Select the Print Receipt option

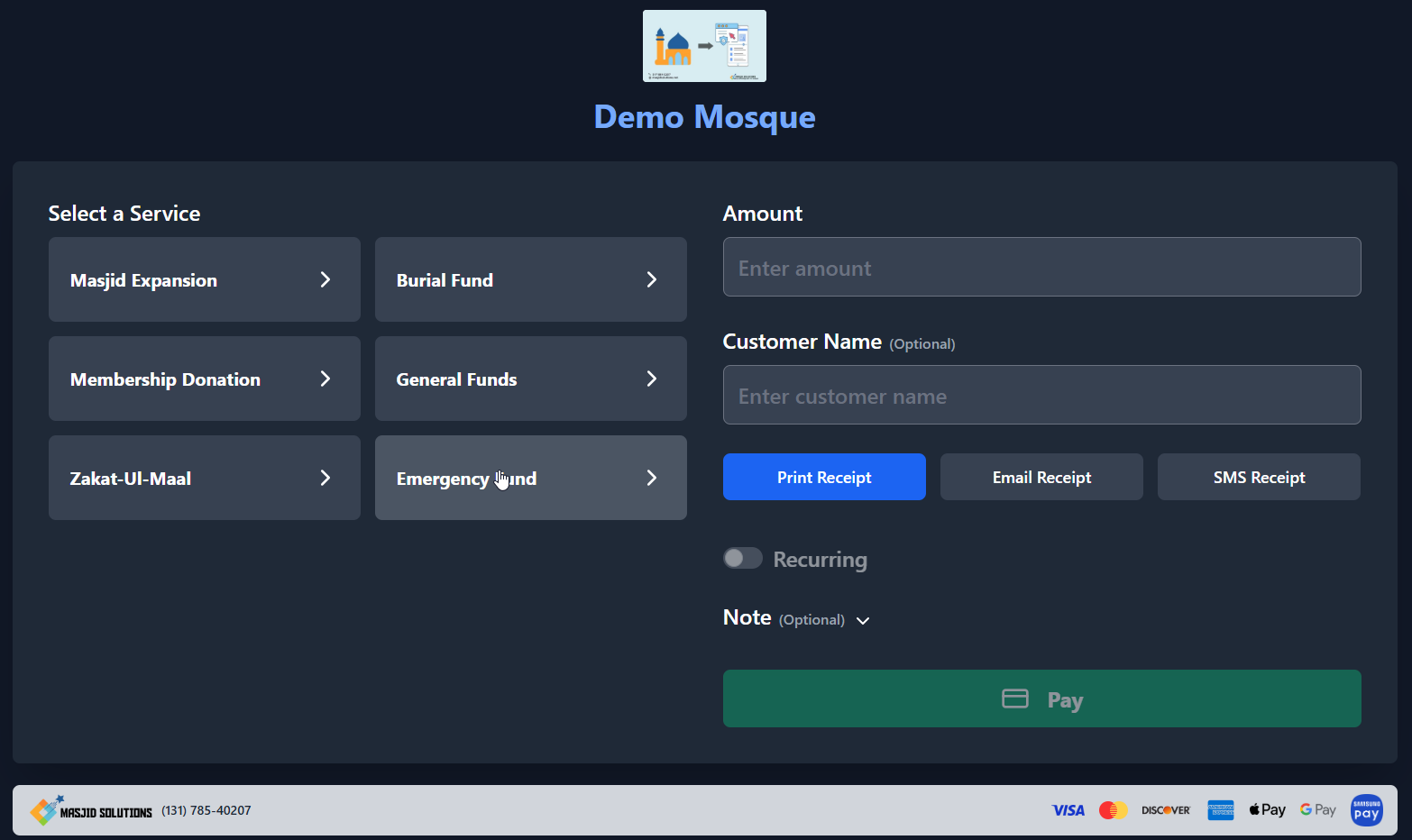[824, 477]
